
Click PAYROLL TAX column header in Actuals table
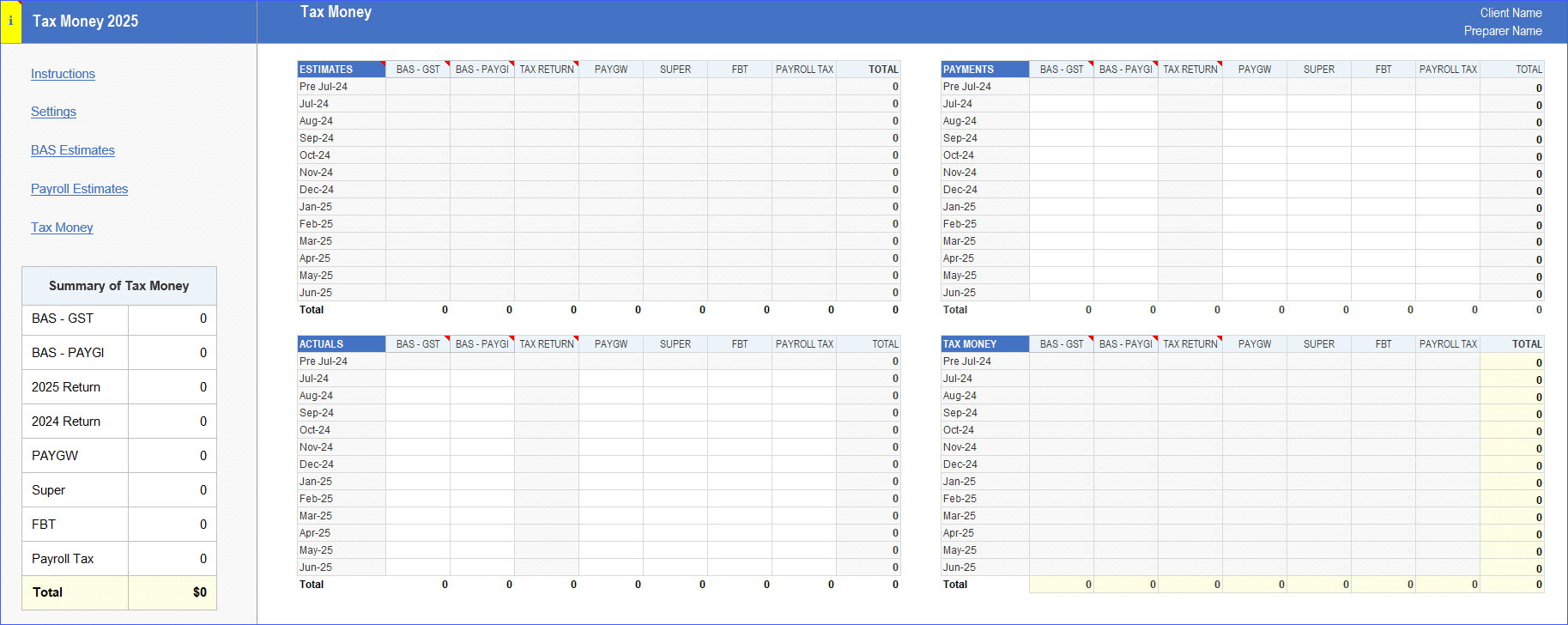pos(804,344)
